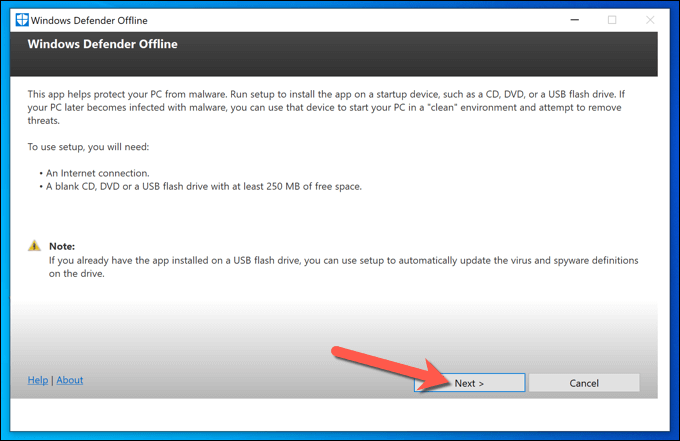Open the About link
Viewport: 680px width, 441px height.
pyautogui.click(x=70, y=380)
